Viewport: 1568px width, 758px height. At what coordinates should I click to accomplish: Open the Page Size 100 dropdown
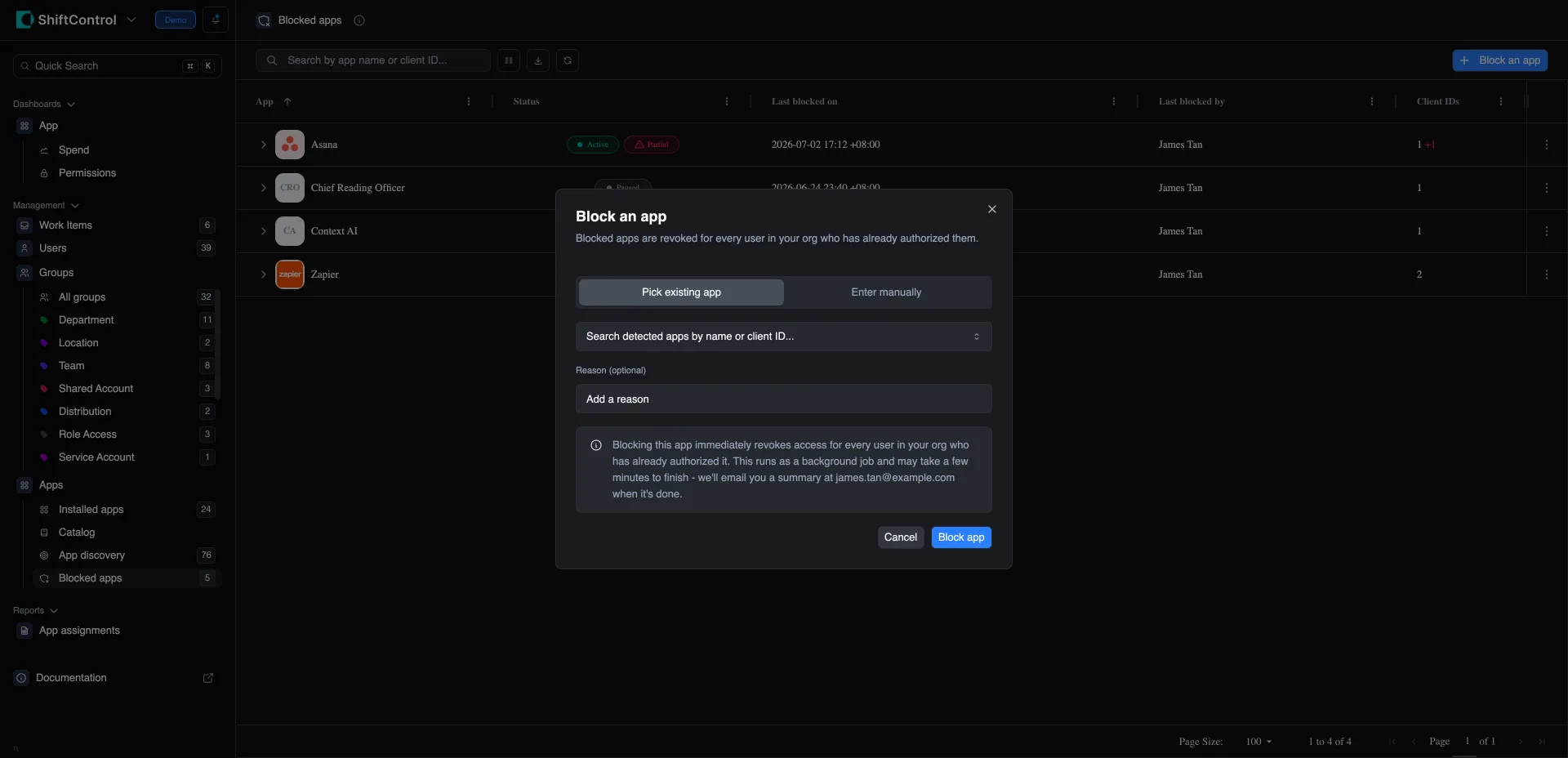[x=1258, y=742]
